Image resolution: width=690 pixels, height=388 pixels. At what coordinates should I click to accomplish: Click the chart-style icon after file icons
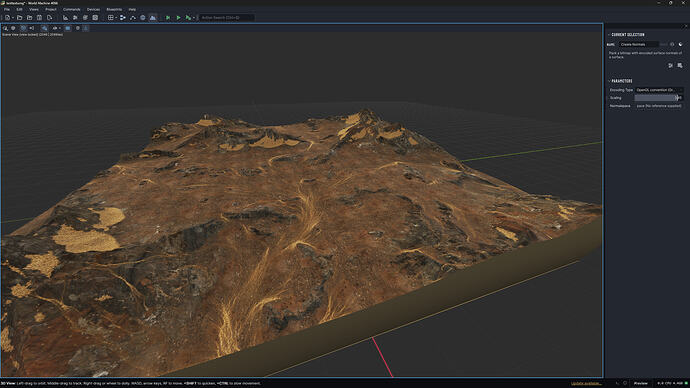click(66, 18)
